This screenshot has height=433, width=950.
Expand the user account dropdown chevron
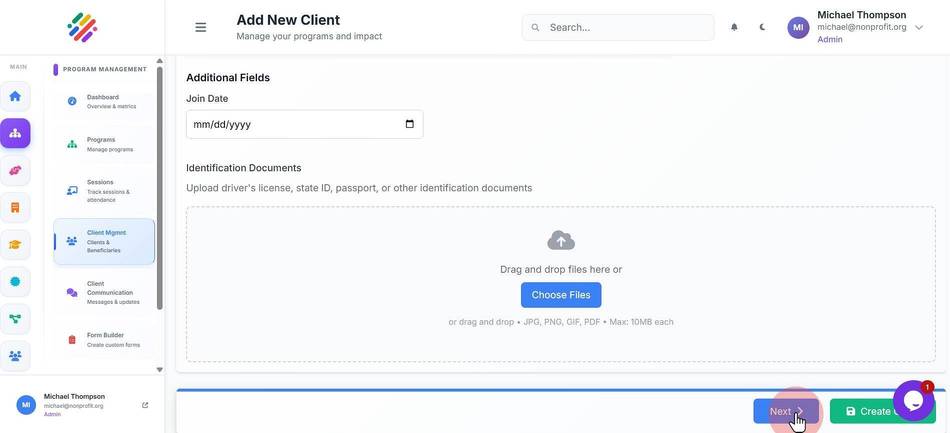click(x=918, y=27)
